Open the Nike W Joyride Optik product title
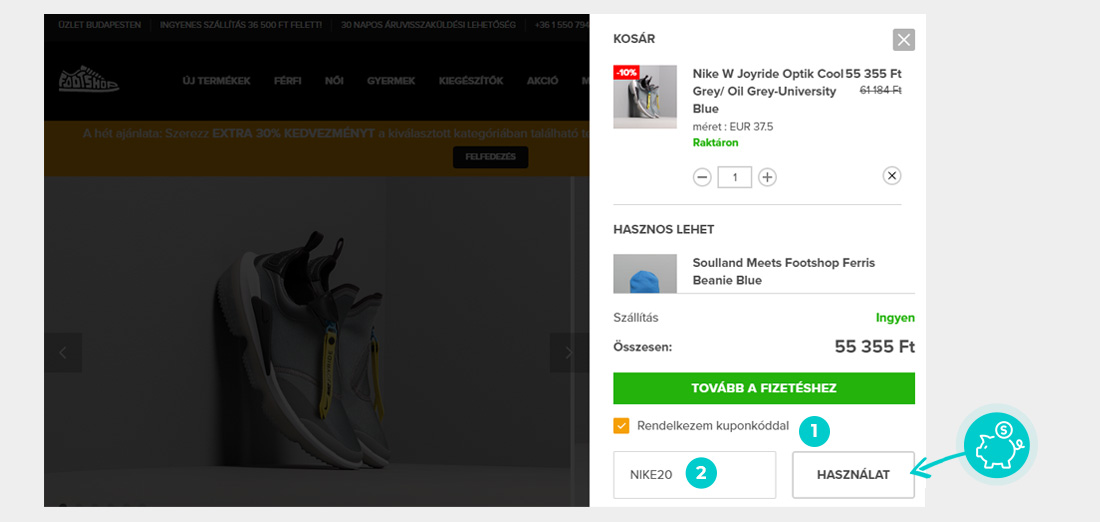The image size is (1100, 522). (767, 91)
